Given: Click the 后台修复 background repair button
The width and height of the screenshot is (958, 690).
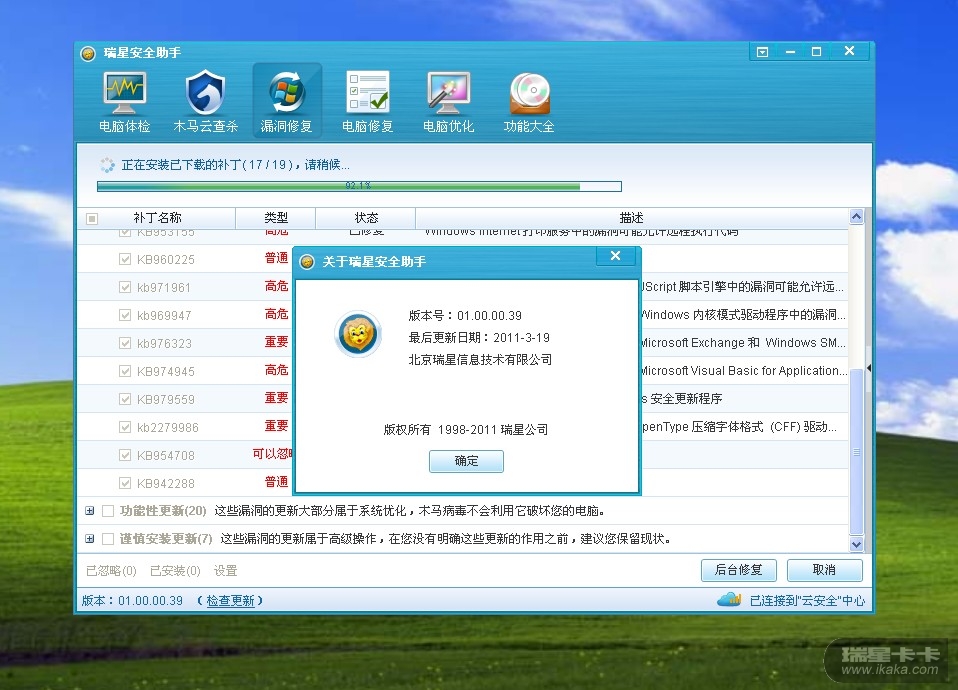Looking at the screenshot, I should pyautogui.click(x=739, y=570).
